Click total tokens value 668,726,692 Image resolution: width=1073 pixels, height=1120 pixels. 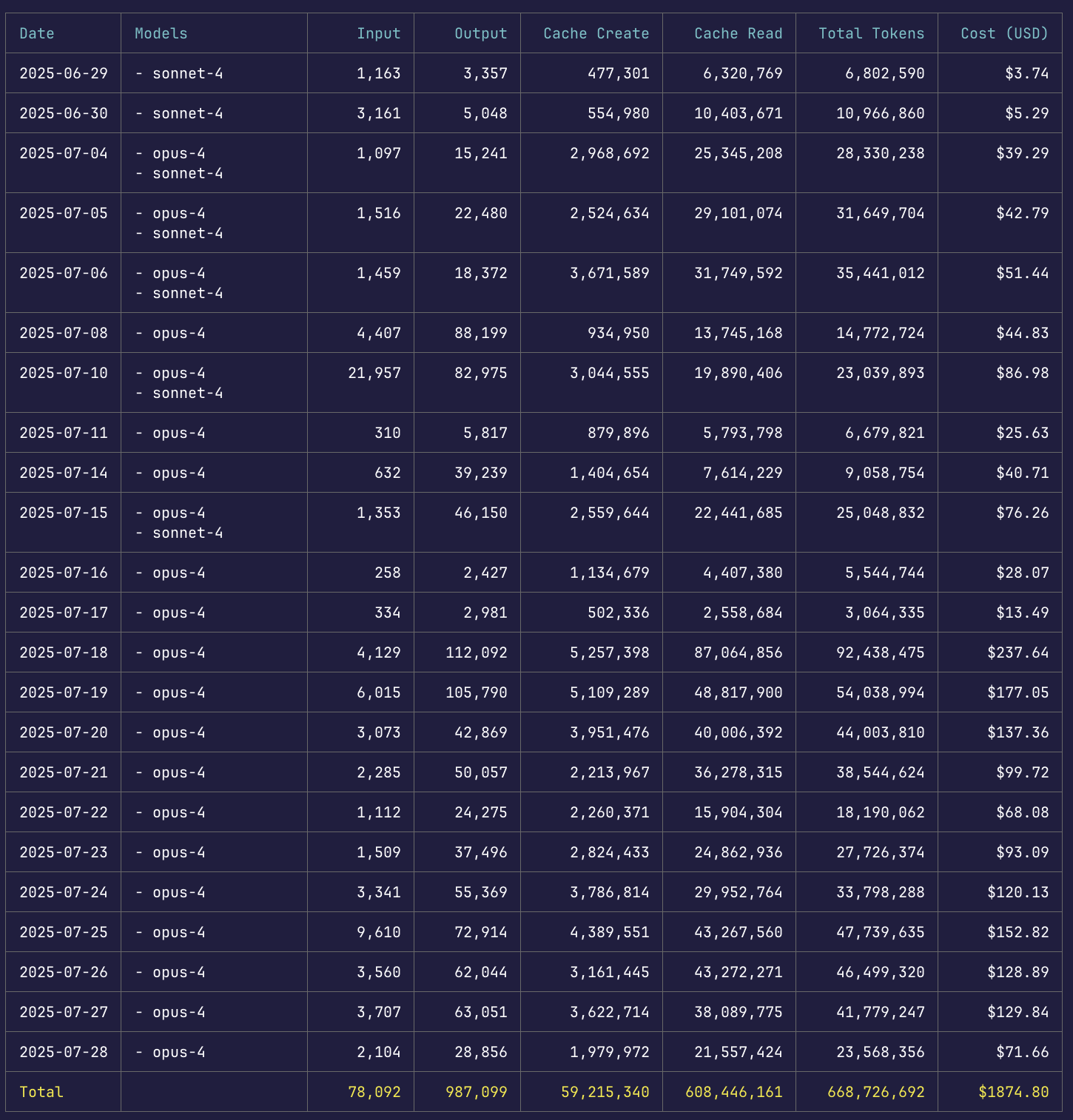pyautogui.click(x=871, y=1092)
